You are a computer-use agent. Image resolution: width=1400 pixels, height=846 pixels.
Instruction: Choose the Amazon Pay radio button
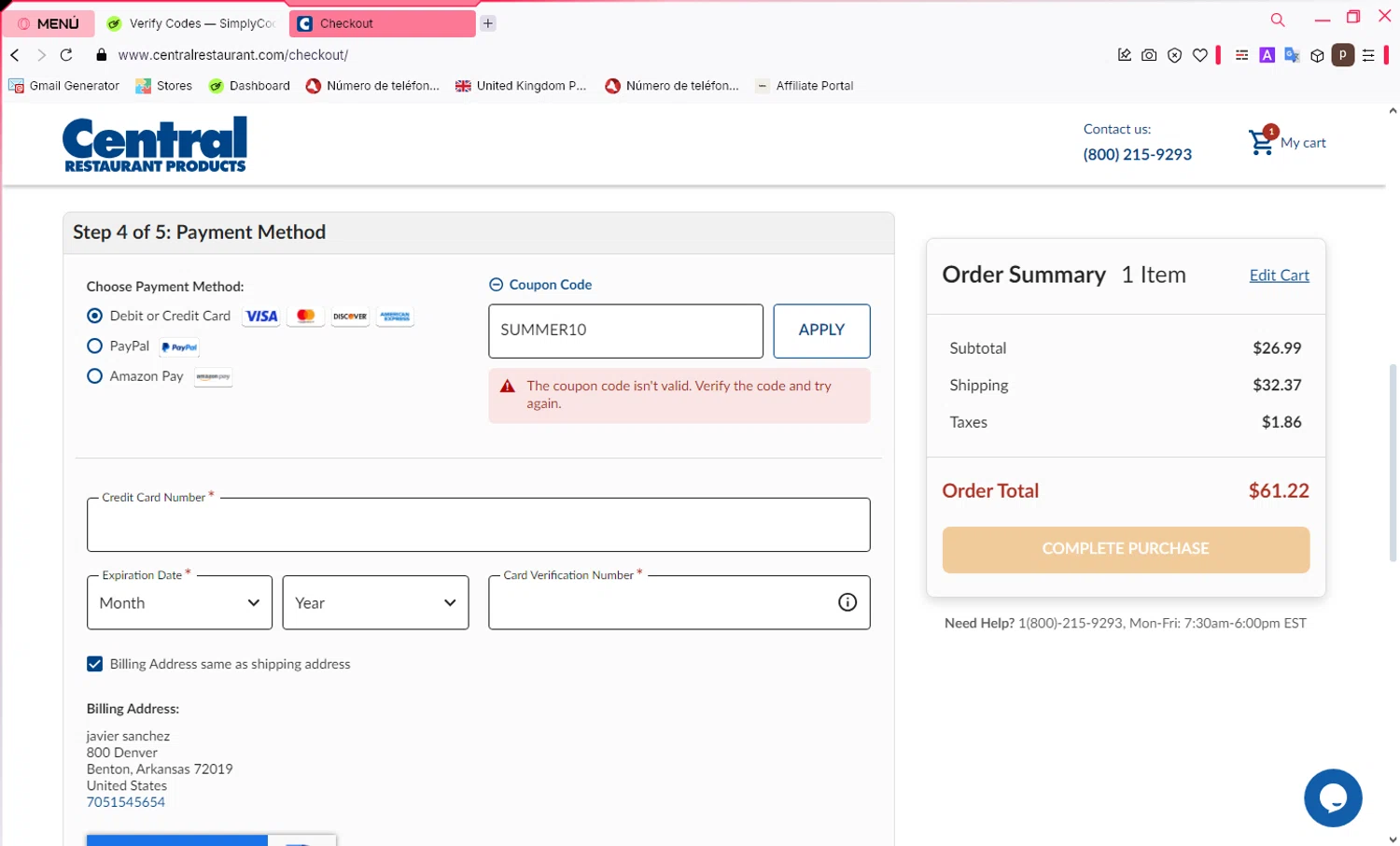coord(94,375)
